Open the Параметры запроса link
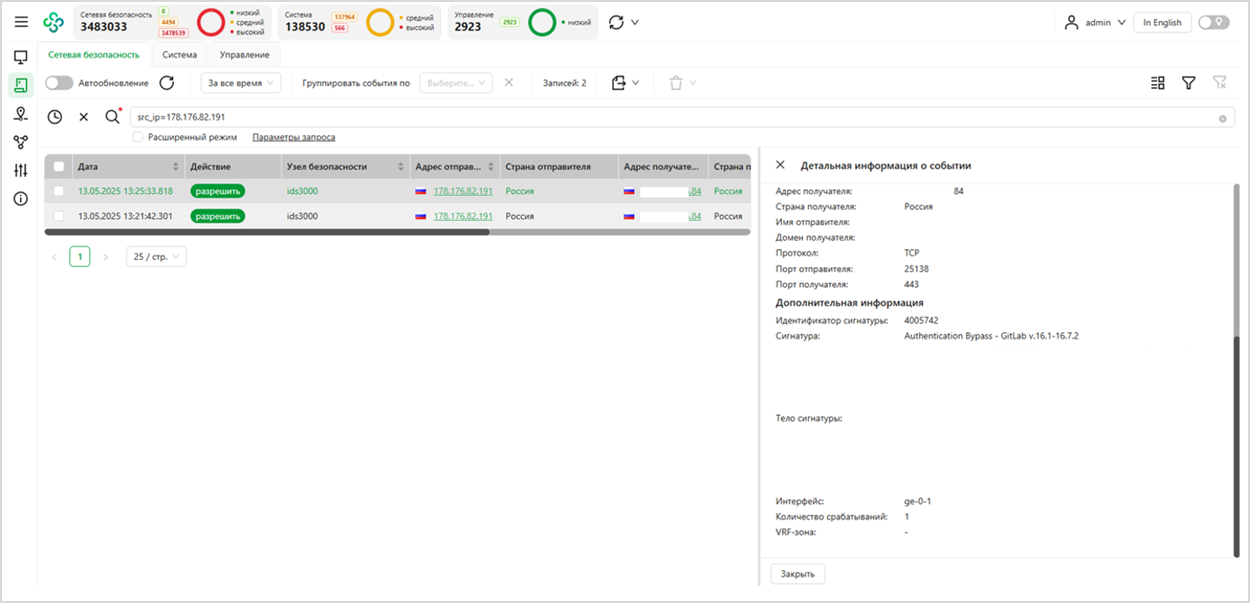Viewport: 1250px width, 603px height. (293, 137)
